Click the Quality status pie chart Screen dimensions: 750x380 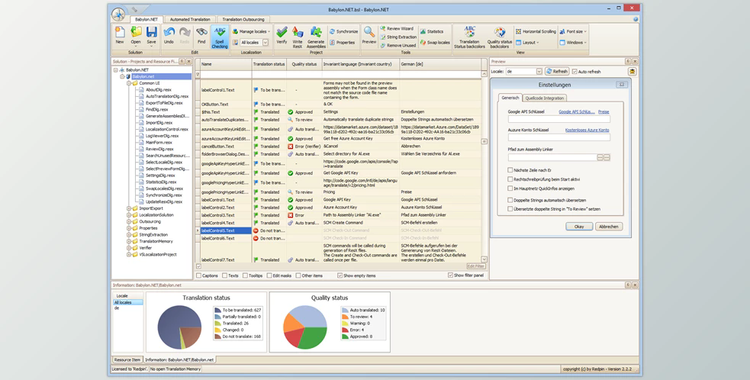coord(305,327)
